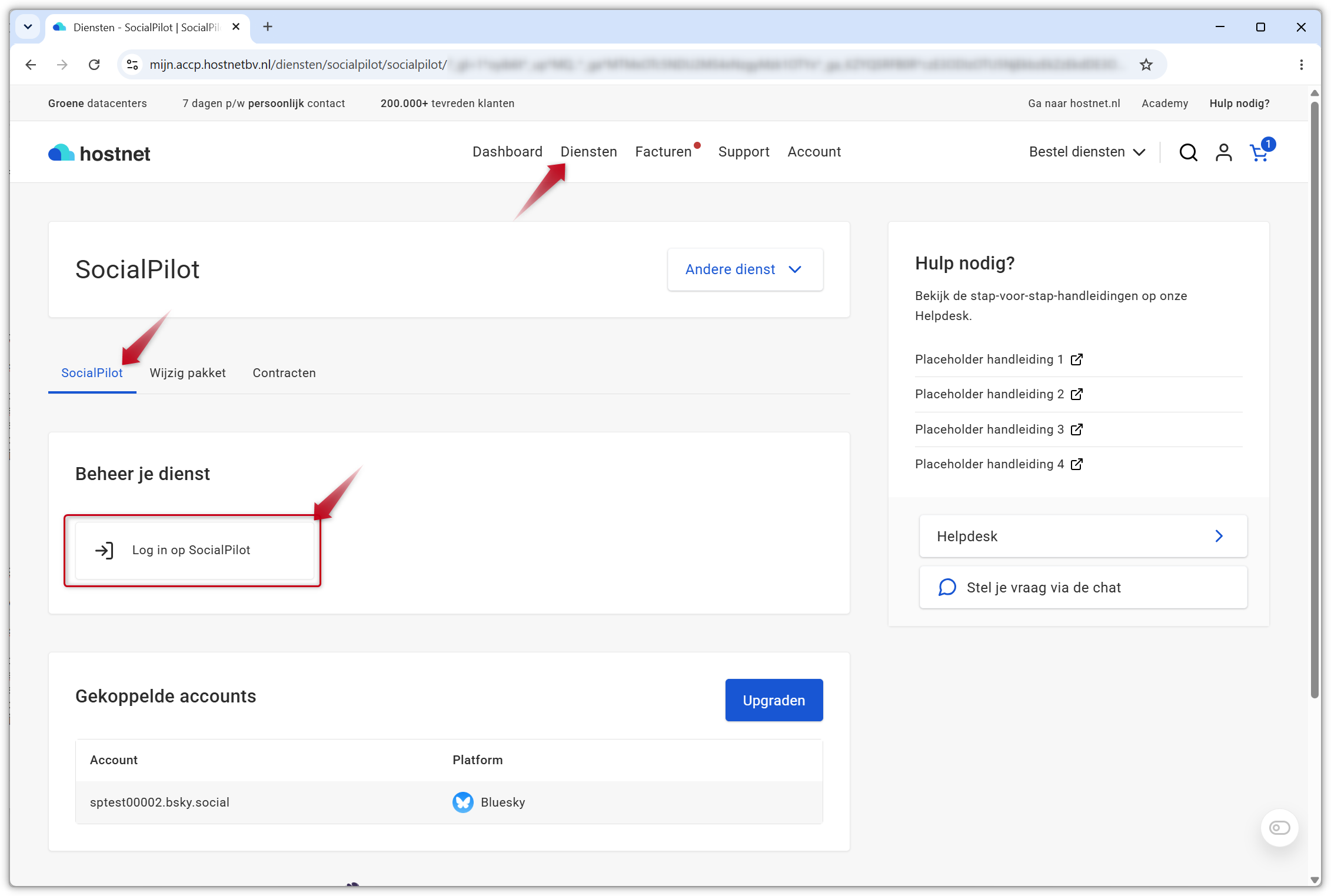Bookmark this page with the star icon
This screenshot has height=896, width=1331.
1146,65
